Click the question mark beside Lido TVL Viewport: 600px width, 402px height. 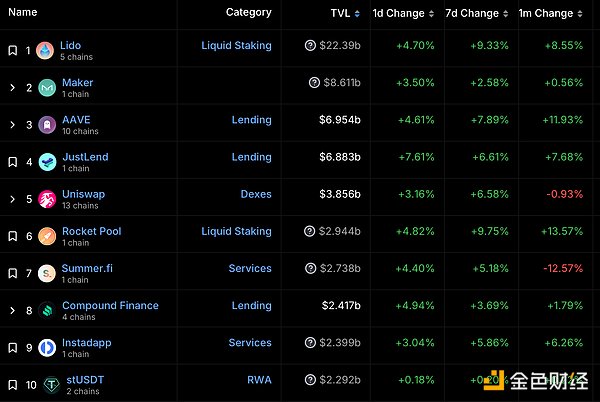click(314, 46)
